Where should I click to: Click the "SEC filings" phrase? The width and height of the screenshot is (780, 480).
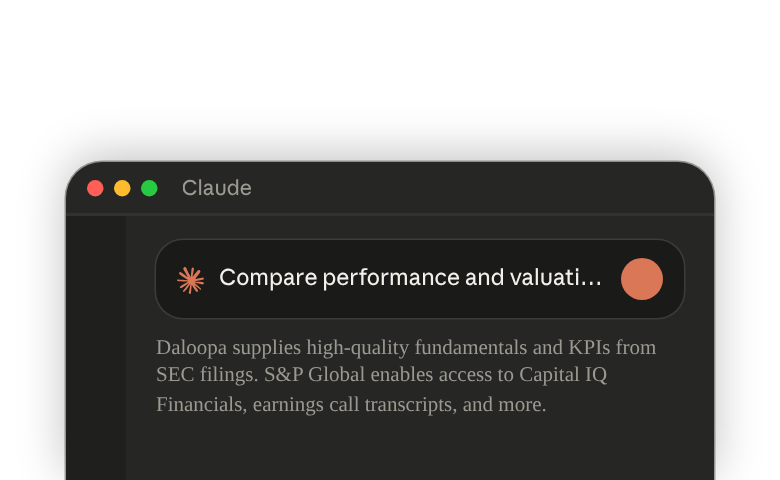click(207, 375)
